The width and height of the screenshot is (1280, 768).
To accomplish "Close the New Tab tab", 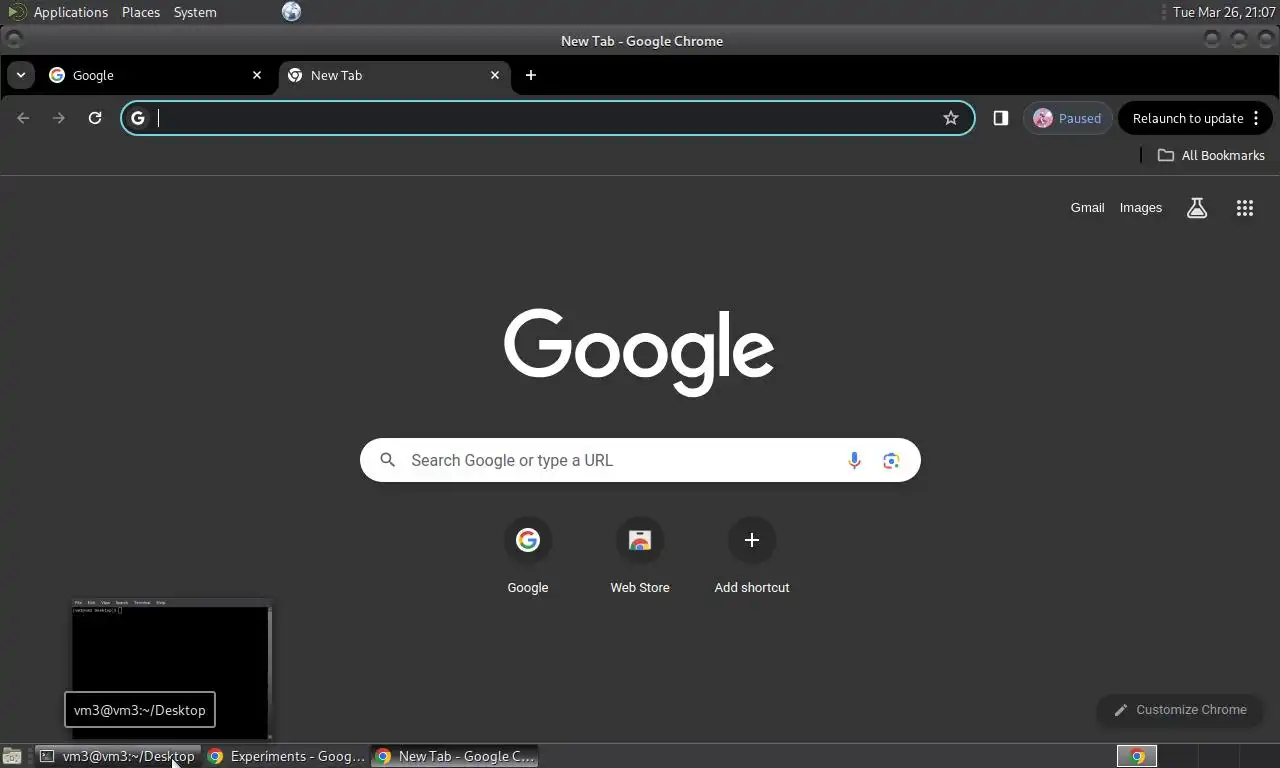I will click(x=495, y=75).
